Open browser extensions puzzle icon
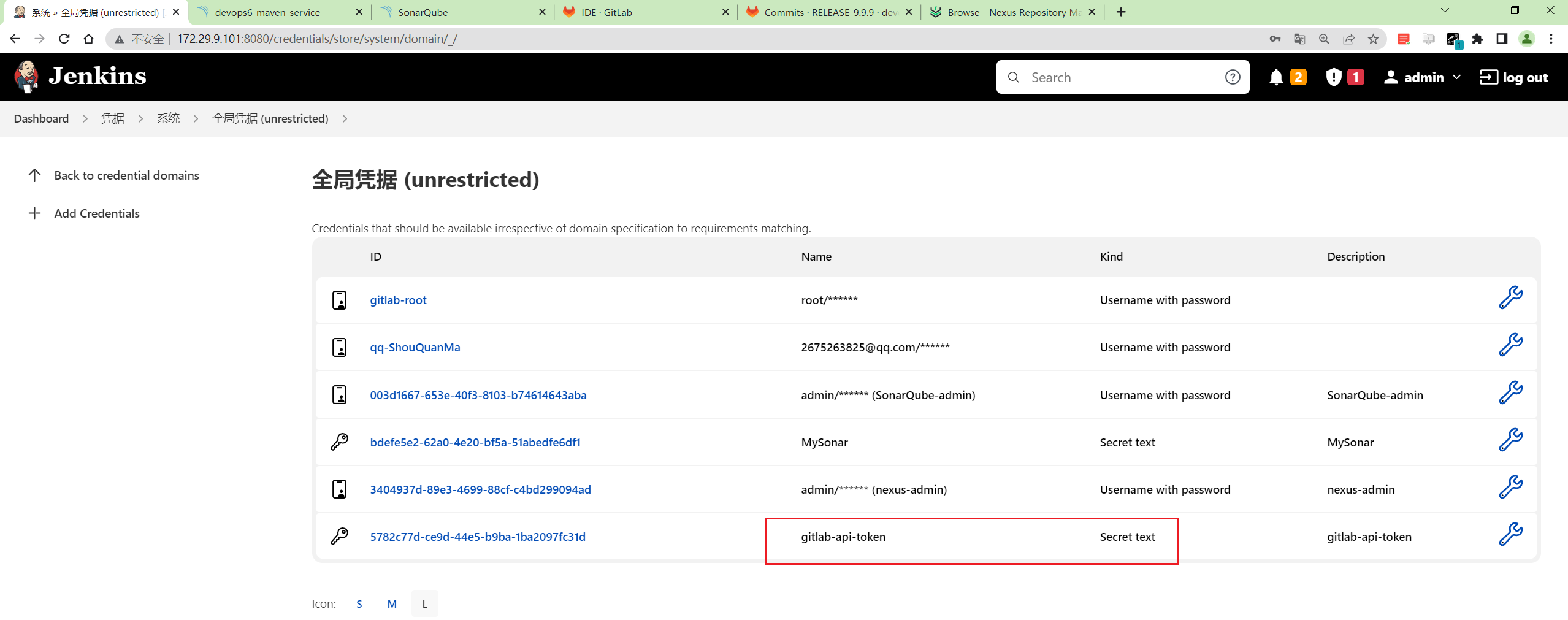The width and height of the screenshot is (1568, 620). (x=1477, y=39)
